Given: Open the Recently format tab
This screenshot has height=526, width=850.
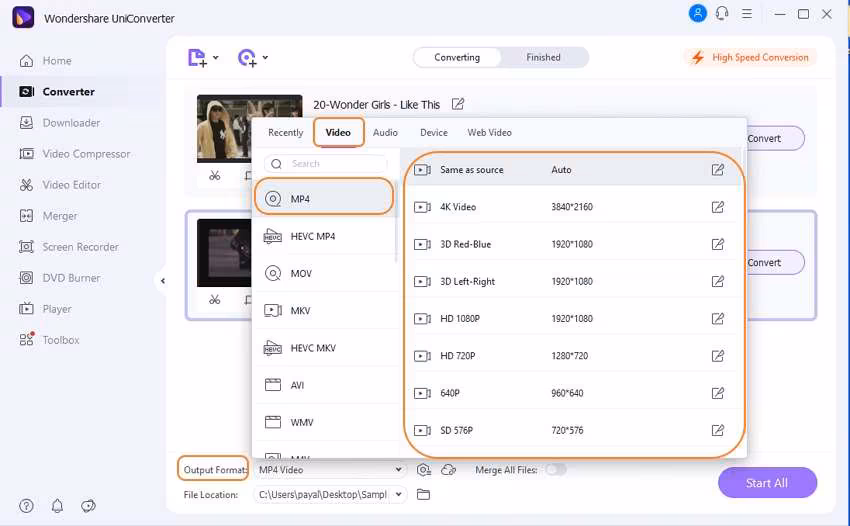Looking at the screenshot, I should (x=286, y=133).
